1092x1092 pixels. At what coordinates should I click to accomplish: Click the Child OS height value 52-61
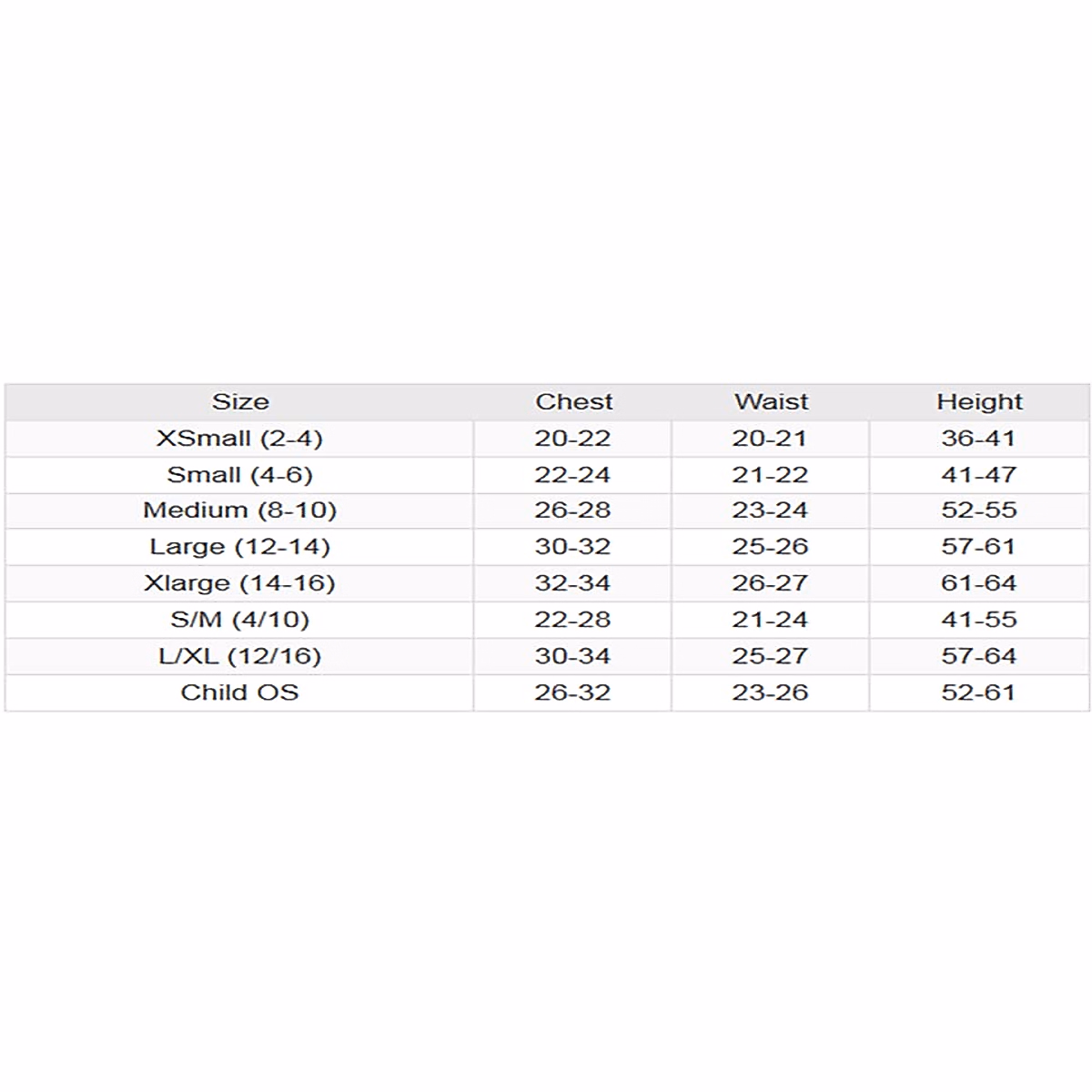(x=978, y=692)
